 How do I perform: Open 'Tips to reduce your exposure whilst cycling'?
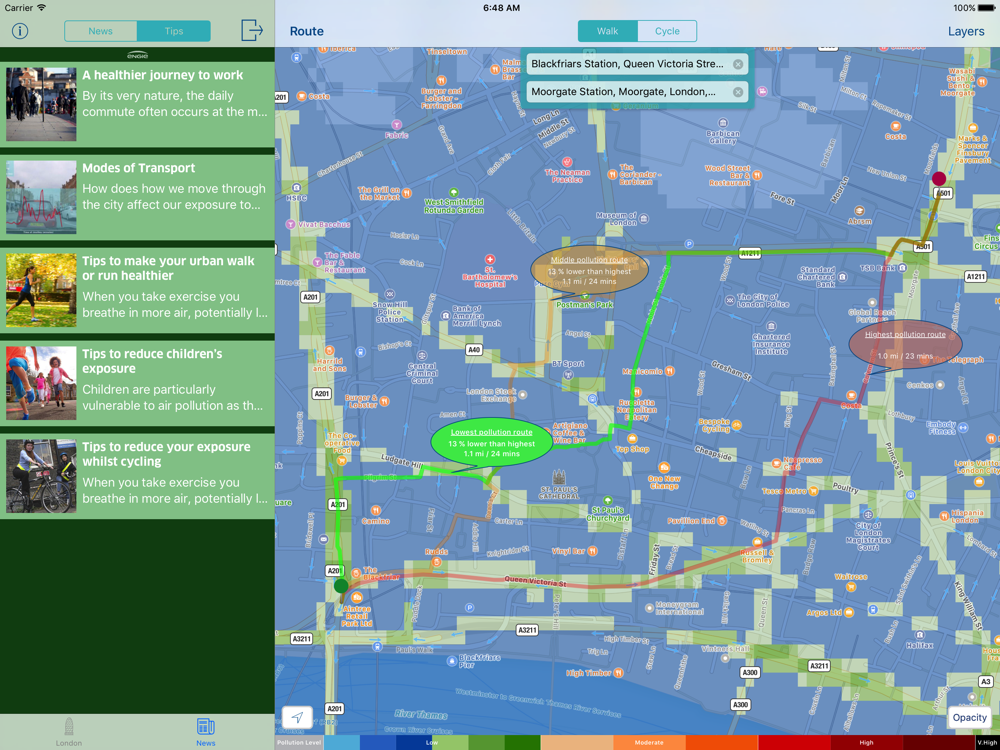tap(137, 476)
